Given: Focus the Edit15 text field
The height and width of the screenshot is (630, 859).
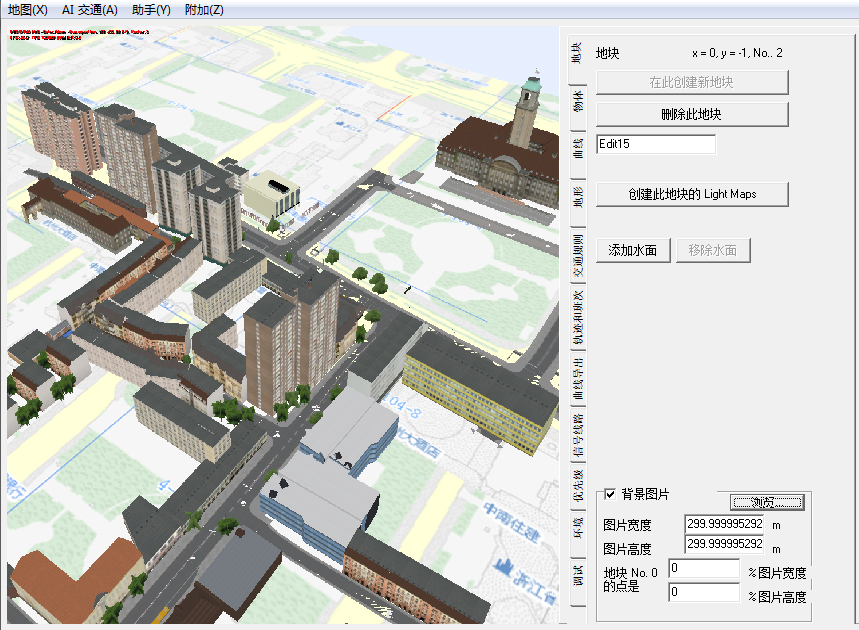Looking at the screenshot, I should pos(655,144).
